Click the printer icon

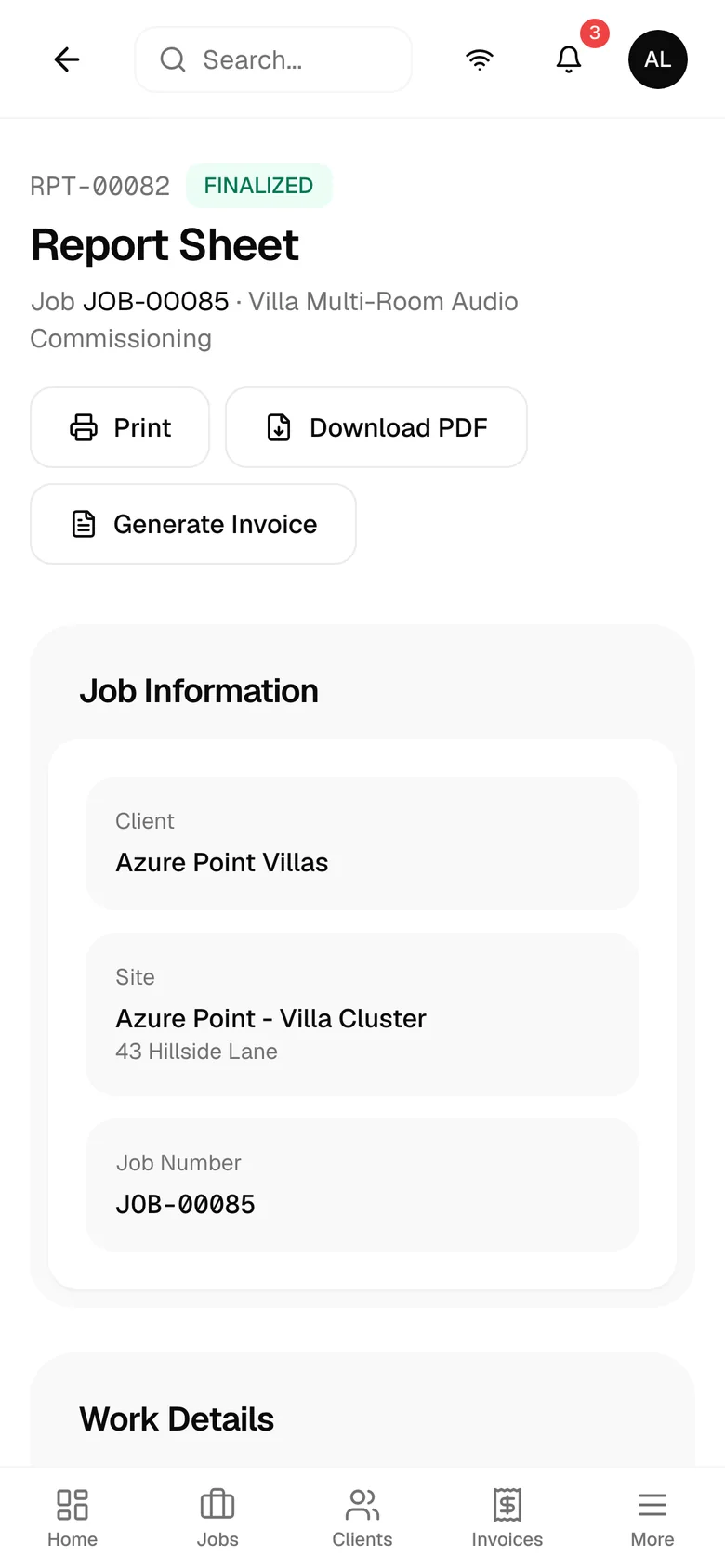[84, 427]
